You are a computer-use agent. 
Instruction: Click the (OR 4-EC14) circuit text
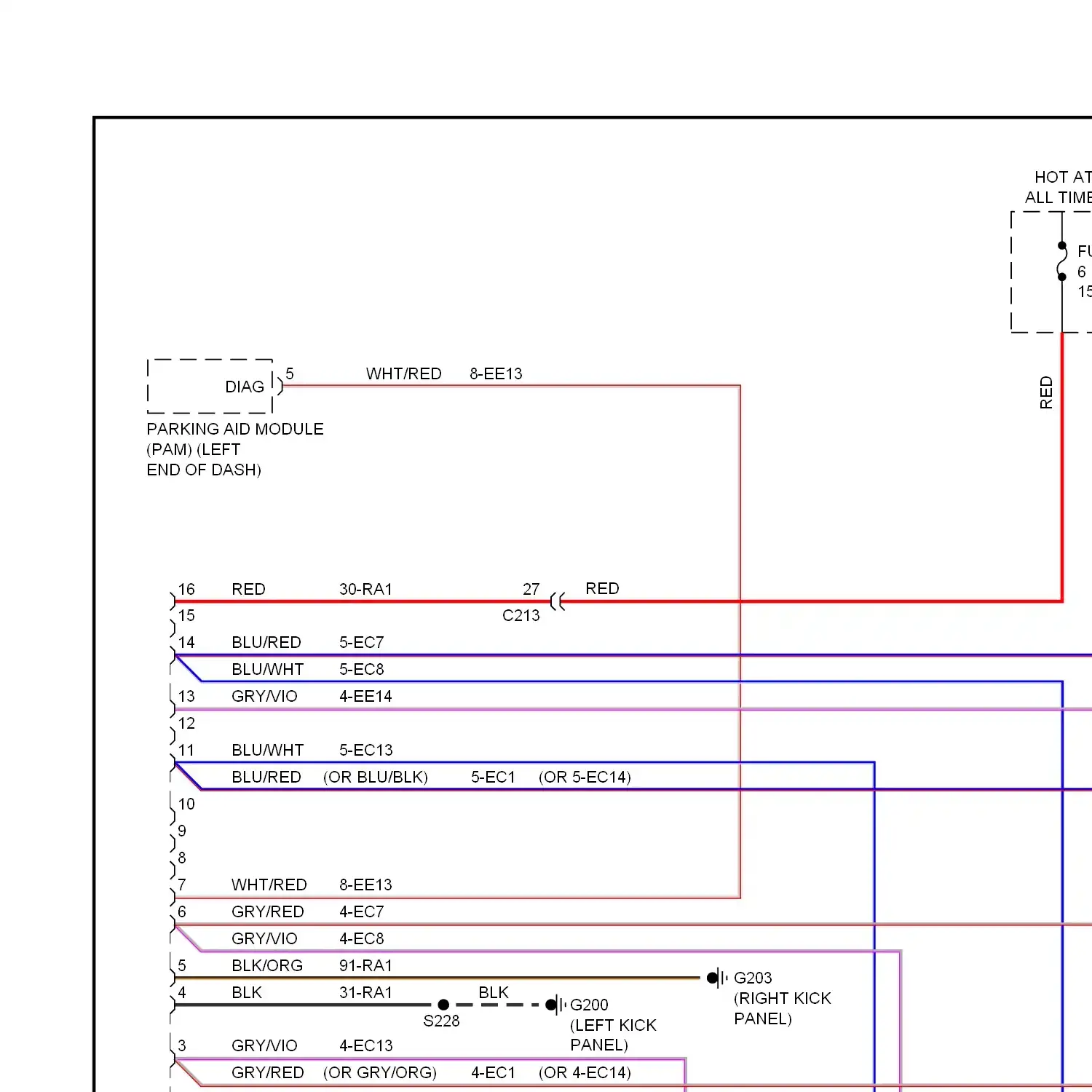point(585,1072)
